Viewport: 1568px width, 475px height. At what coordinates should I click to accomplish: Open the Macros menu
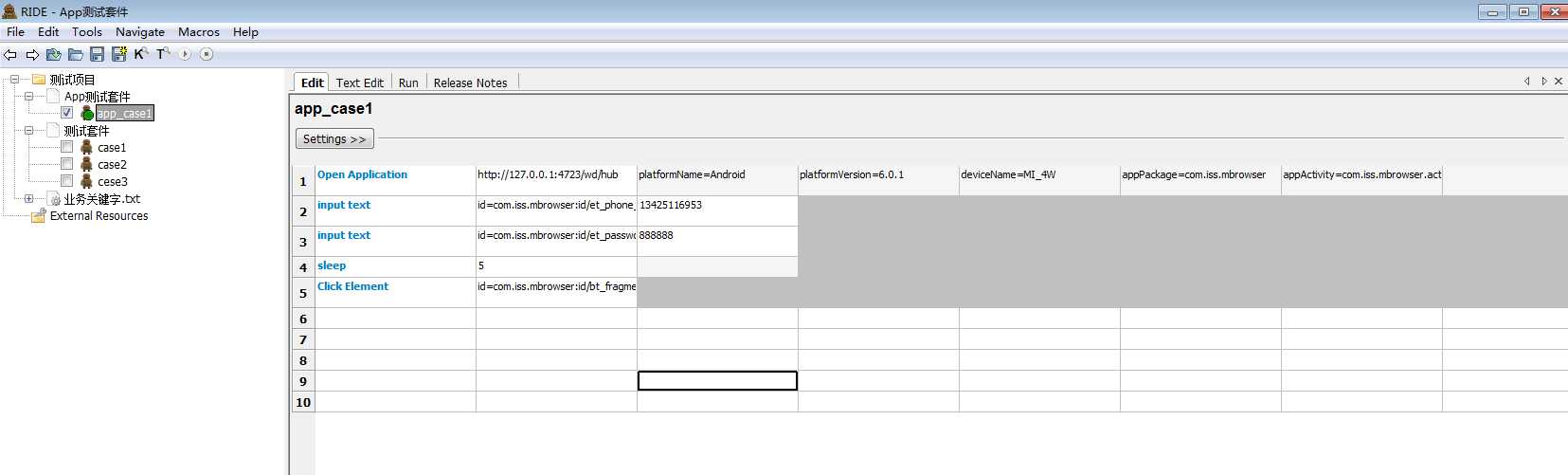198,31
